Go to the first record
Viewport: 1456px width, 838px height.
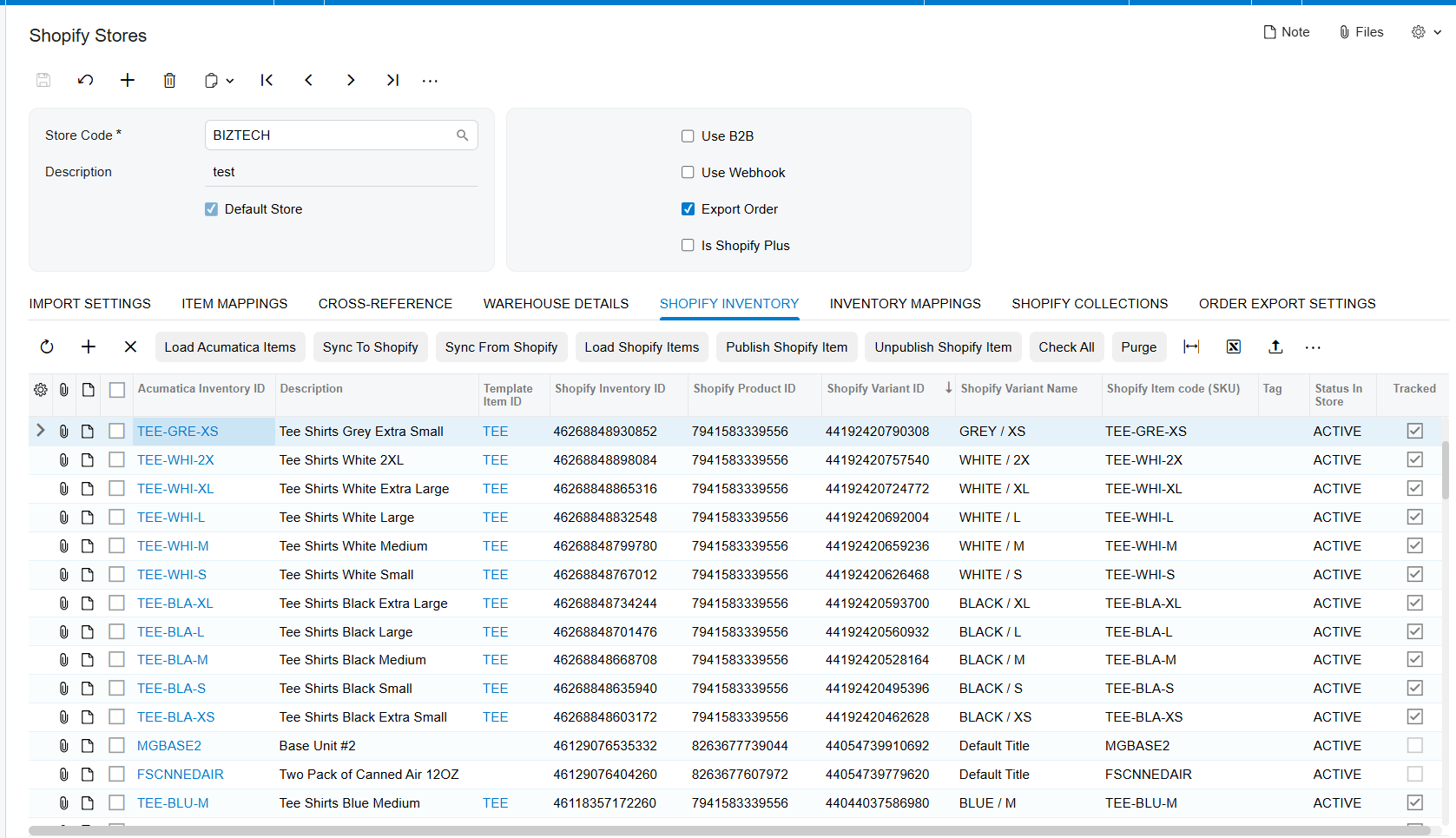[x=267, y=80]
